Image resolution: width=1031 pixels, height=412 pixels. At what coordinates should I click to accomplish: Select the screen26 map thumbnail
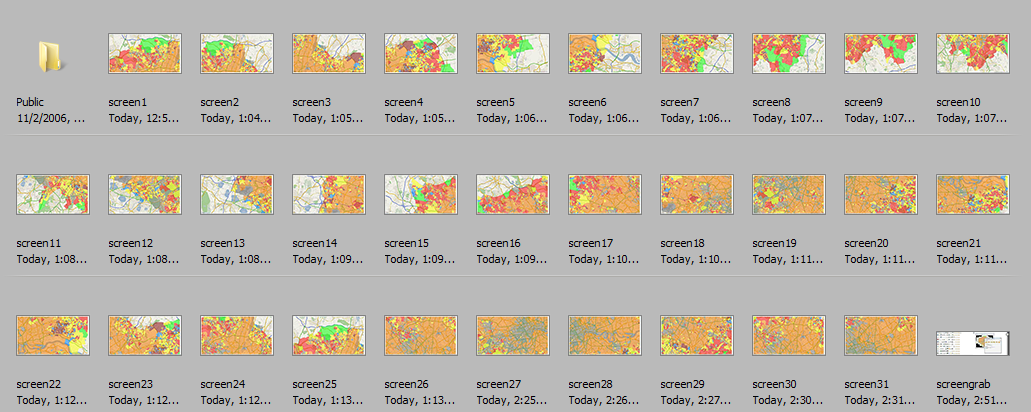click(x=421, y=335)
